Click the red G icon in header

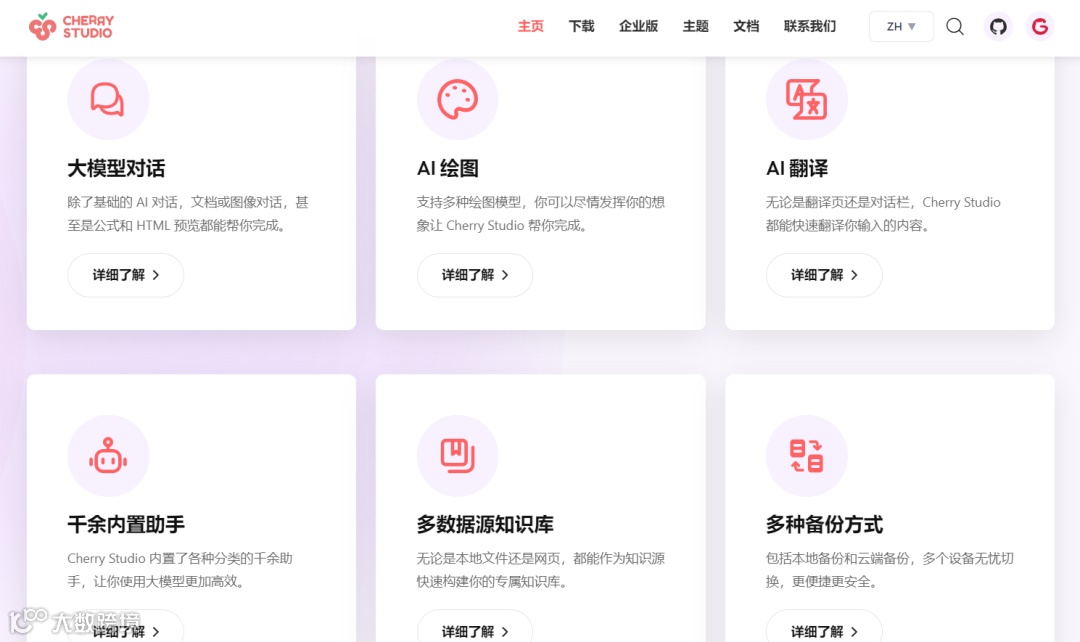(x=1039, y=27)
